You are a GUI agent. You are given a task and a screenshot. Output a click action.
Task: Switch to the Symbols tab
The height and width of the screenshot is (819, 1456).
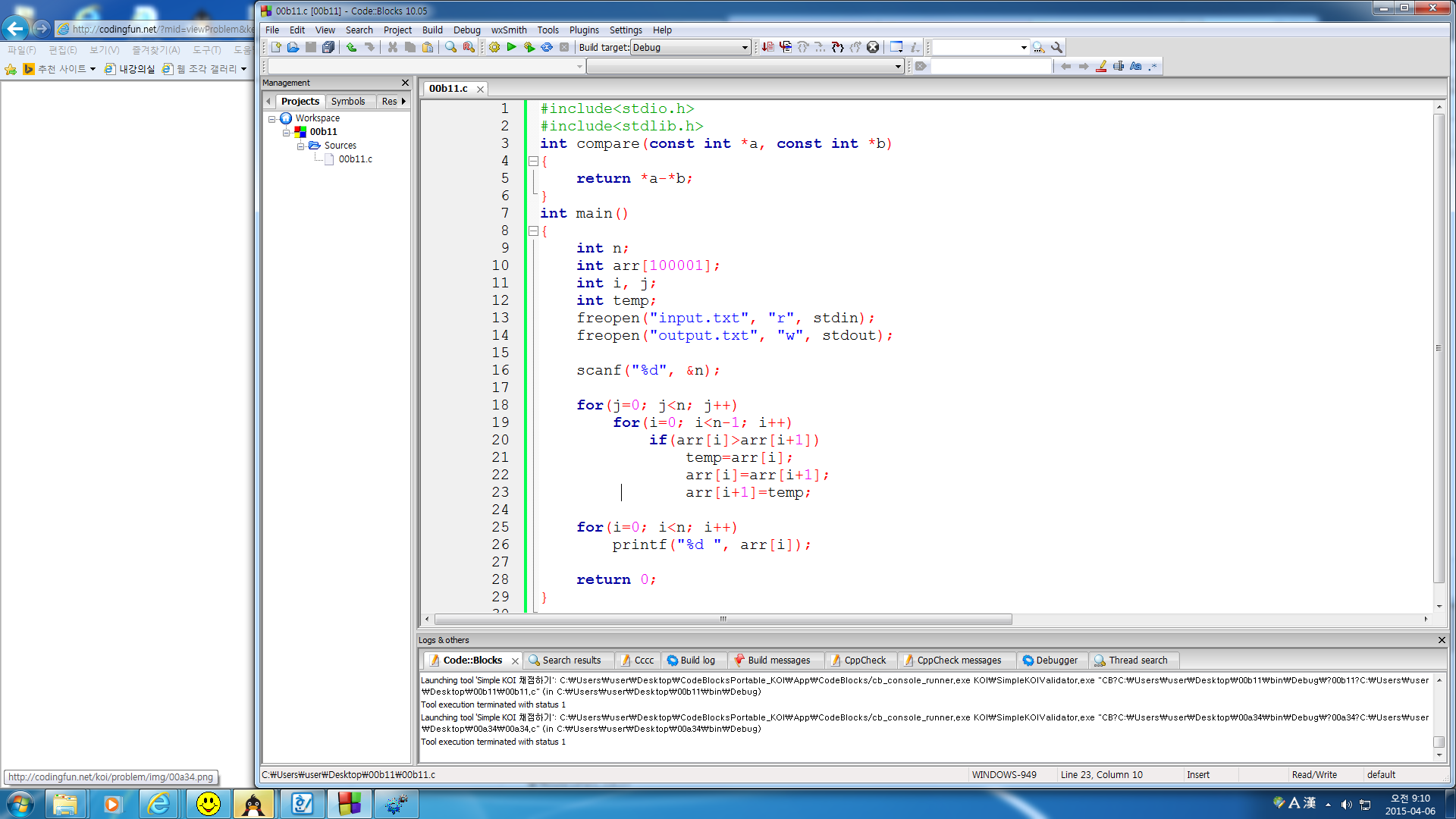click(348, 102)
